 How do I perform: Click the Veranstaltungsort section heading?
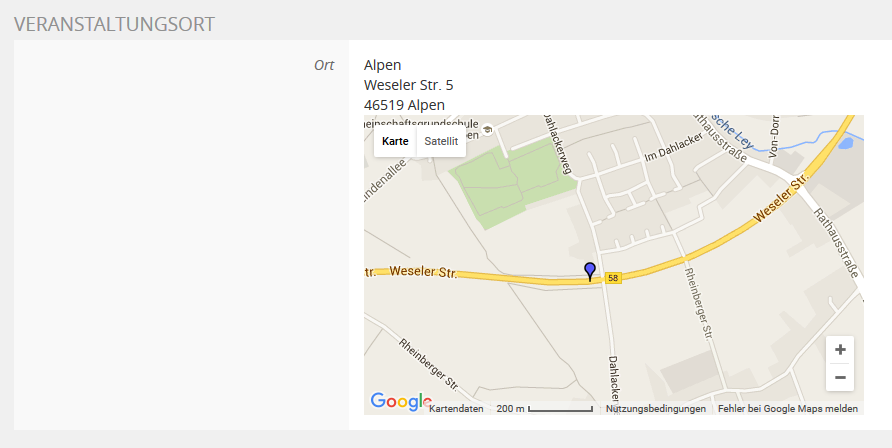tap(113, 23)
